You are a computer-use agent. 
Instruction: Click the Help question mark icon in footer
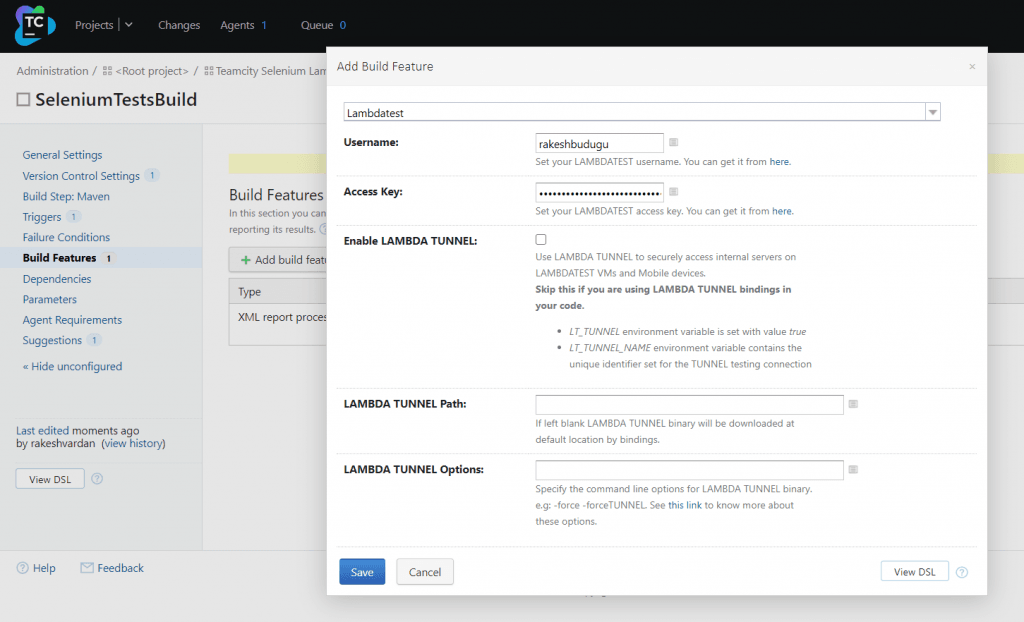pyautogui.click(x=23, y=568)
